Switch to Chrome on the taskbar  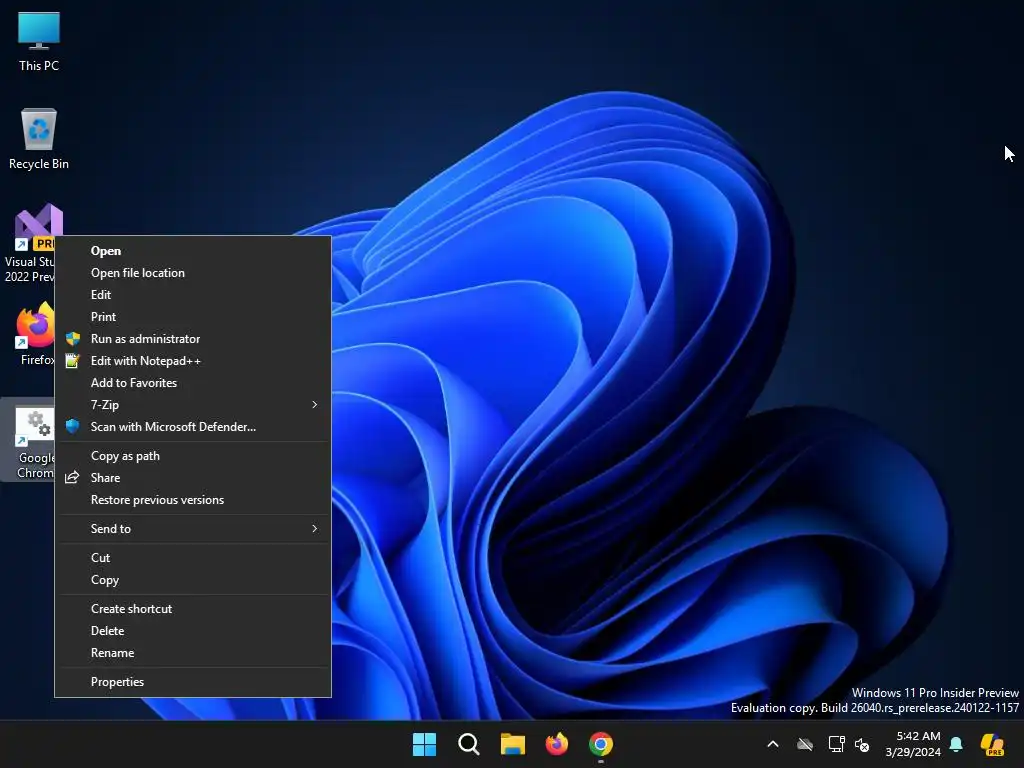click(601, 744)
